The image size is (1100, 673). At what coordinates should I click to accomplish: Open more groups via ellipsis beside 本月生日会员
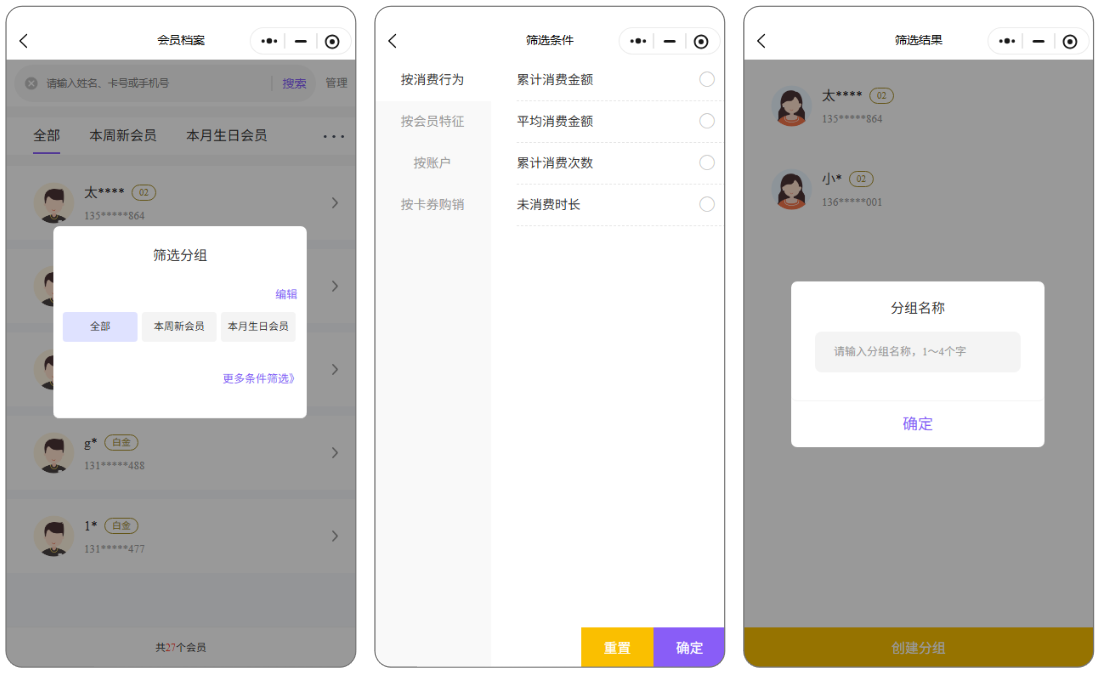[333, 136]
